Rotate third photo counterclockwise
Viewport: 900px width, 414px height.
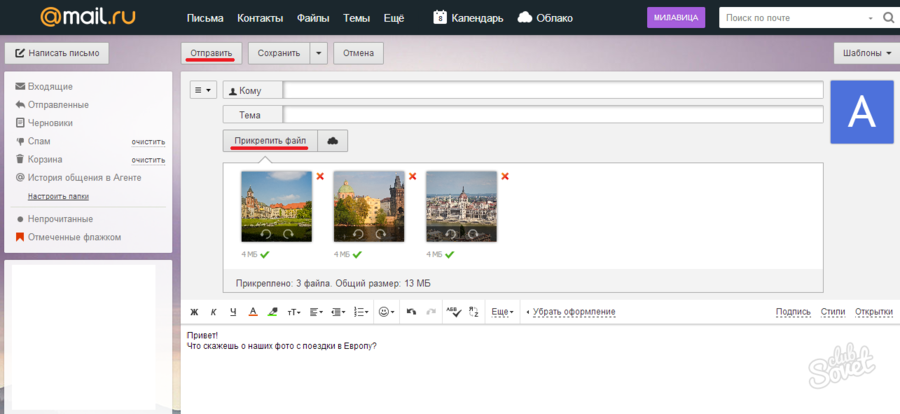(x=451, y=234)
